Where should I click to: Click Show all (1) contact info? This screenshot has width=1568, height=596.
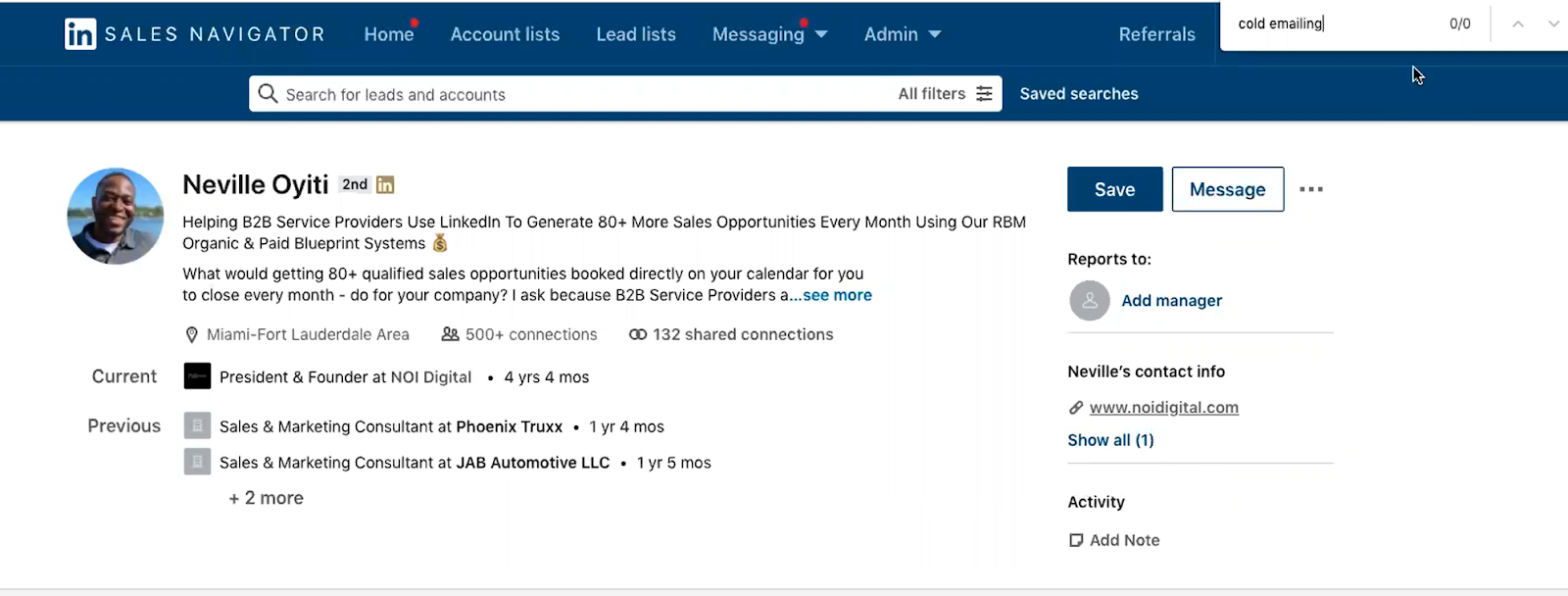[x=1111, y=440]
